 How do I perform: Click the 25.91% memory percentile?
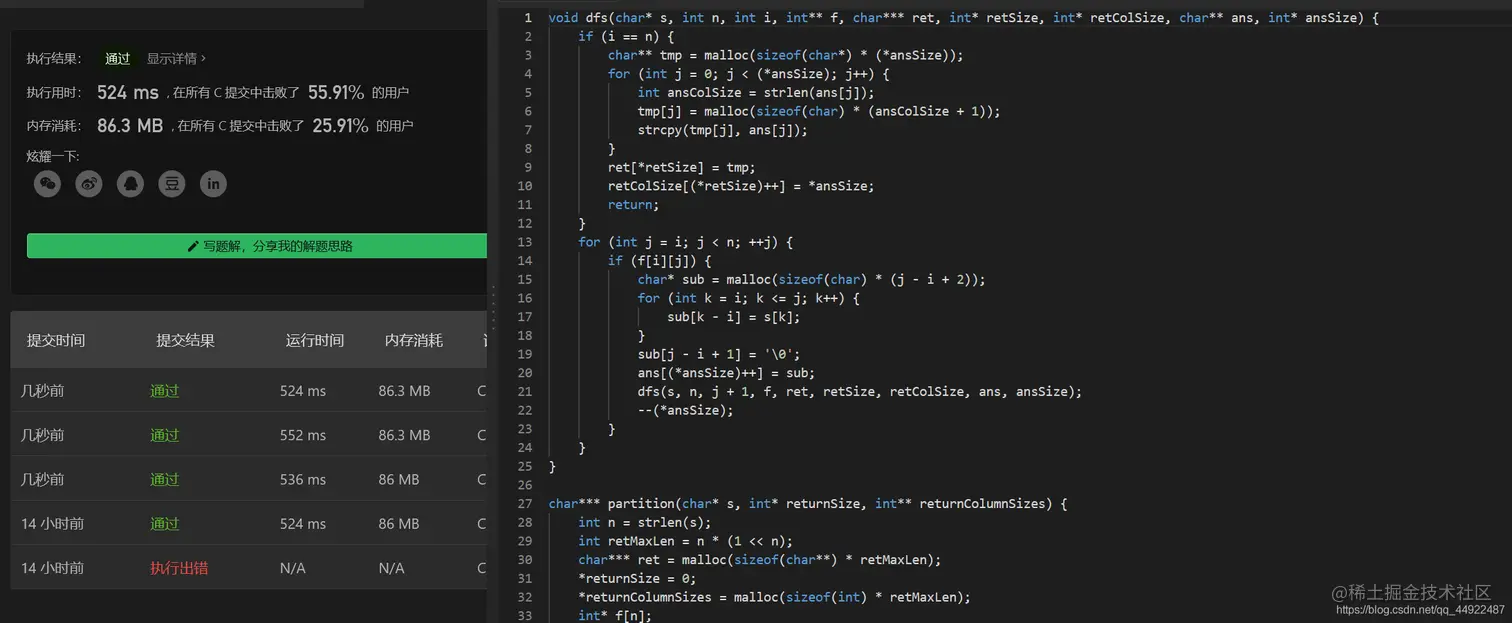click(x=340, y=125)
